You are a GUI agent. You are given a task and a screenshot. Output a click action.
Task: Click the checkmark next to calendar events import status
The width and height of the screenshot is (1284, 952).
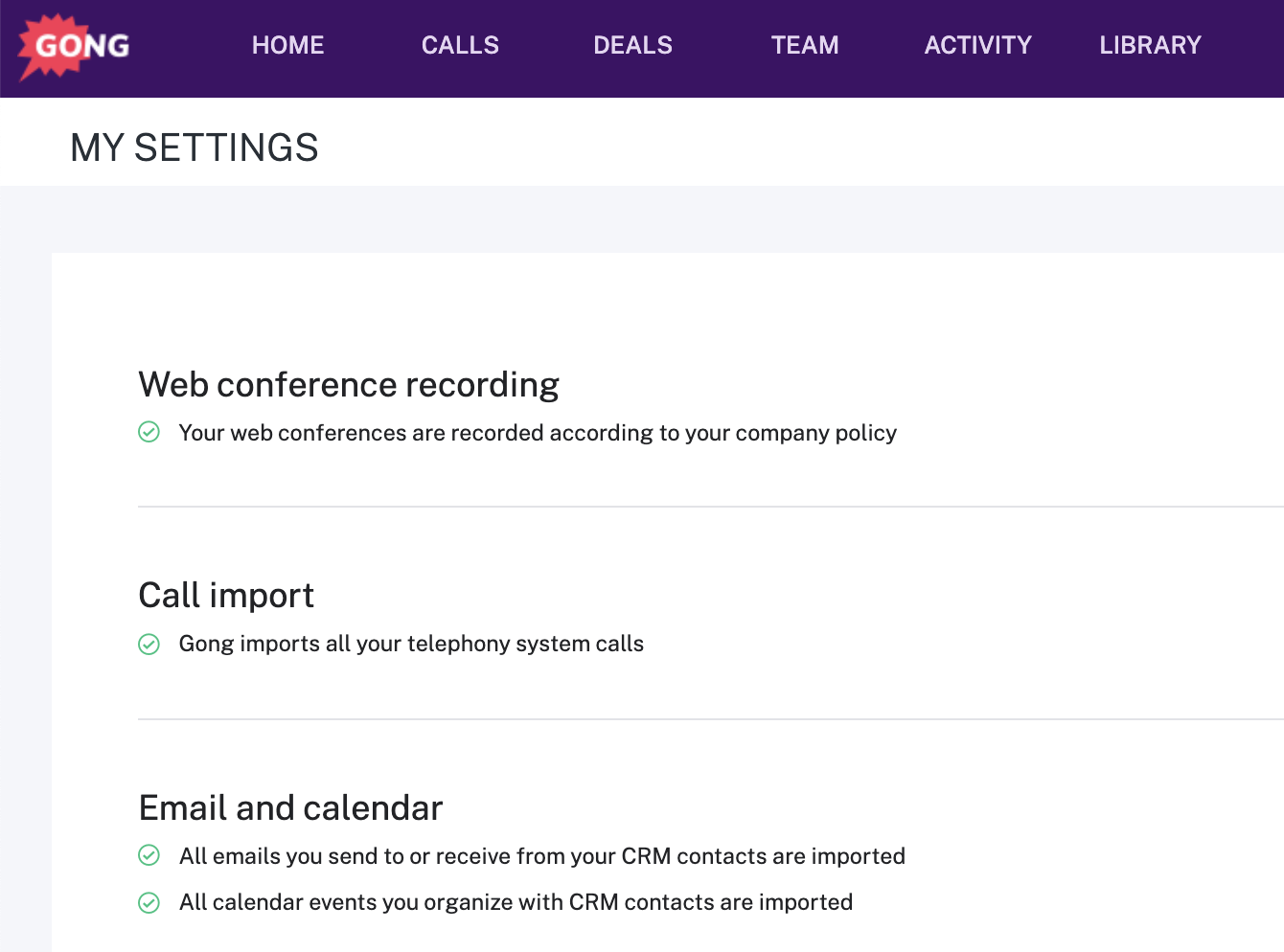click(x=149, y=901)
